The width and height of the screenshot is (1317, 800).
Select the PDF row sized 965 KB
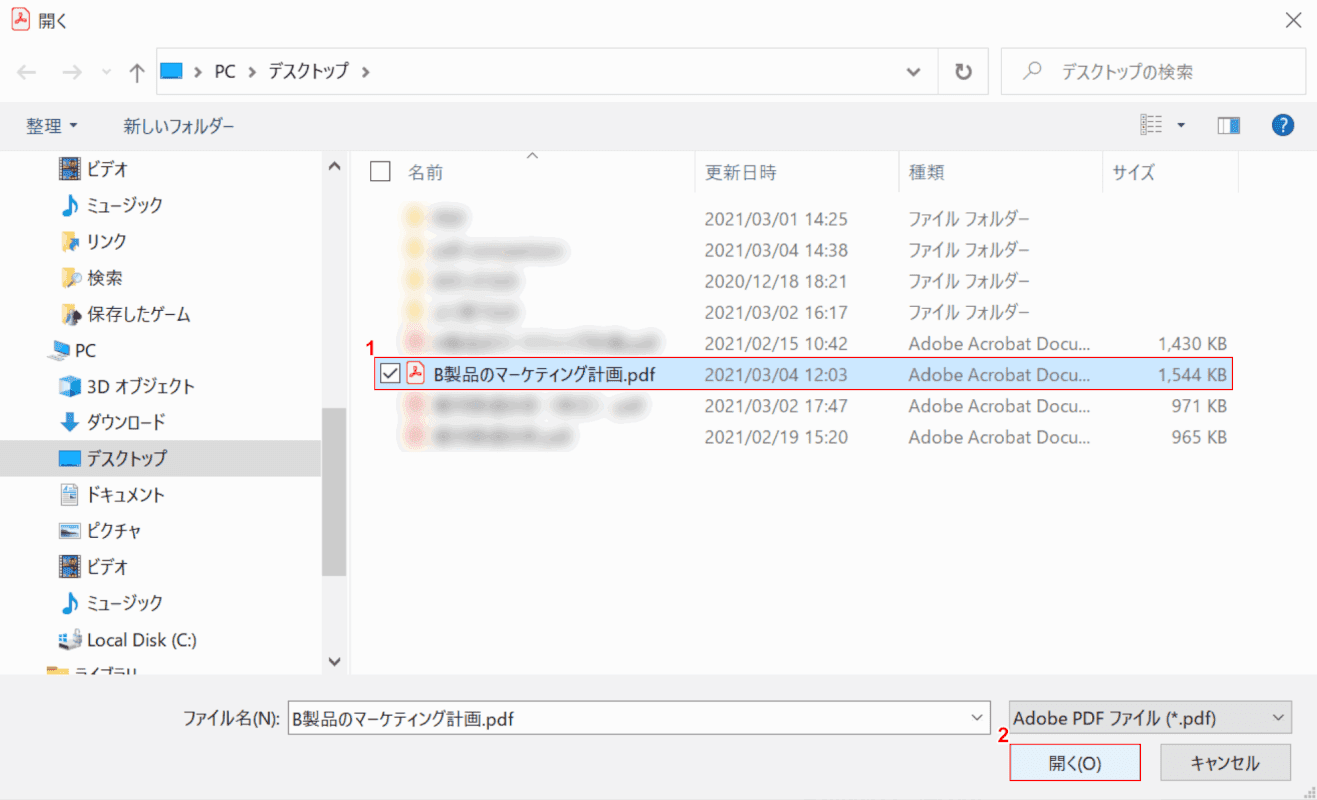coord(802,437)
